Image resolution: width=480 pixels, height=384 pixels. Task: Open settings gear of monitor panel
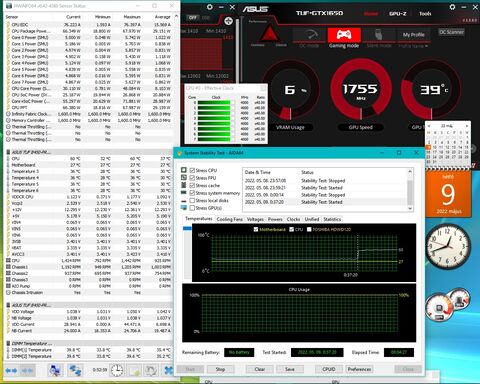coord(210,7)
